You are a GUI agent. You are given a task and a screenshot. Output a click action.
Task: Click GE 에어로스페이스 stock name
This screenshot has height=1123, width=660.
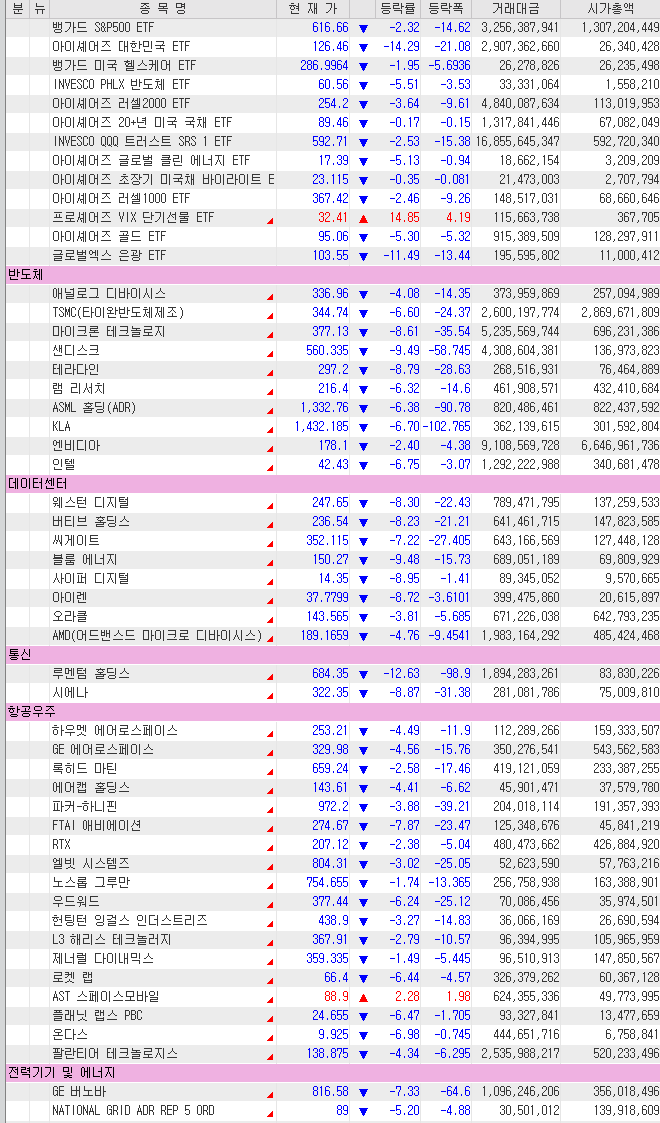pyautogui.click(x=102, y=750)
